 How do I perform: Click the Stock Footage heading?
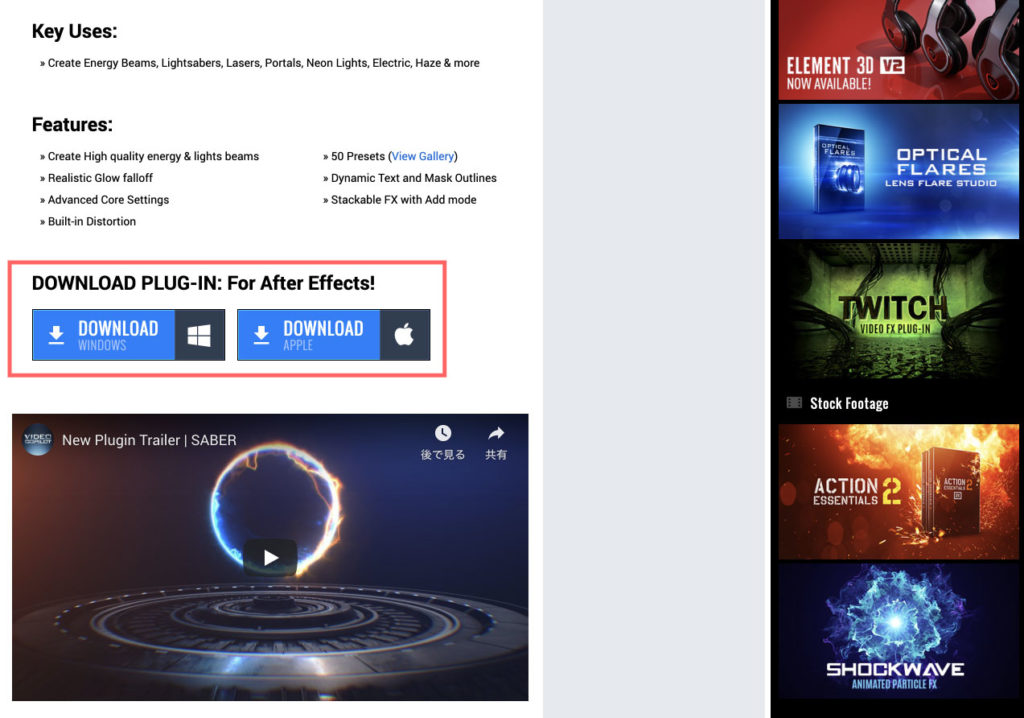coord(849,404)
